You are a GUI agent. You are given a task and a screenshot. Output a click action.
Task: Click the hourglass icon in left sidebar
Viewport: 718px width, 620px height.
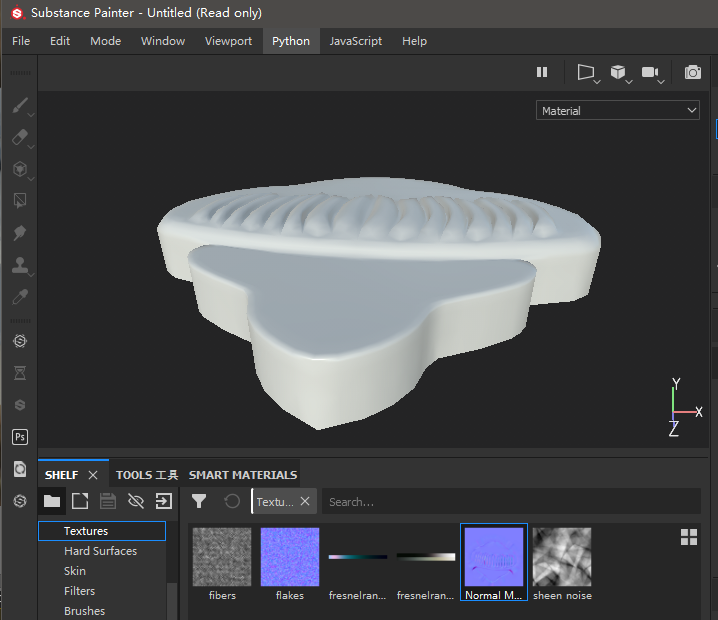20,373
